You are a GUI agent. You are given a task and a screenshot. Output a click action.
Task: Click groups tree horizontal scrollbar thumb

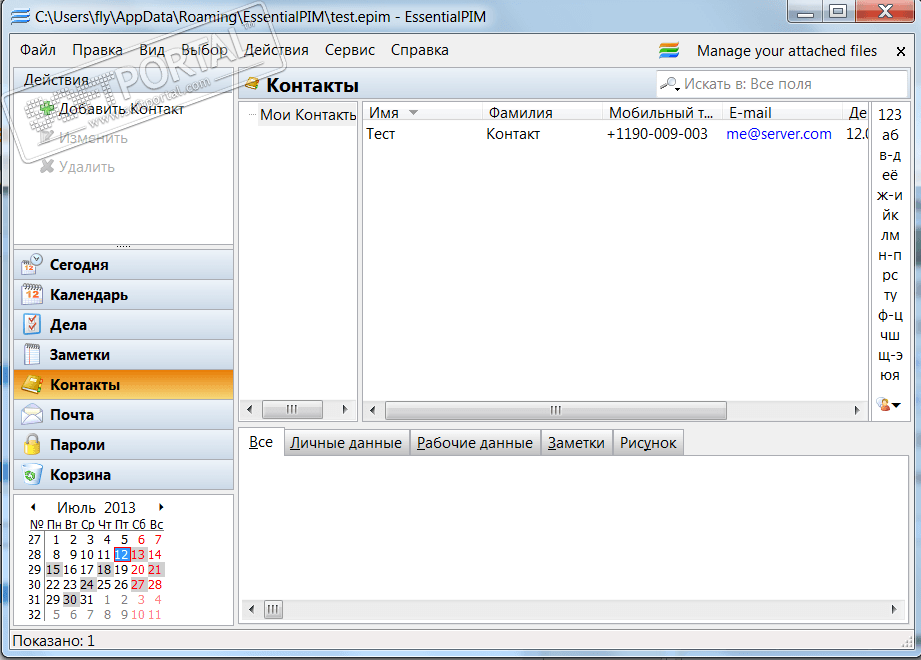(x=292, y=409)
